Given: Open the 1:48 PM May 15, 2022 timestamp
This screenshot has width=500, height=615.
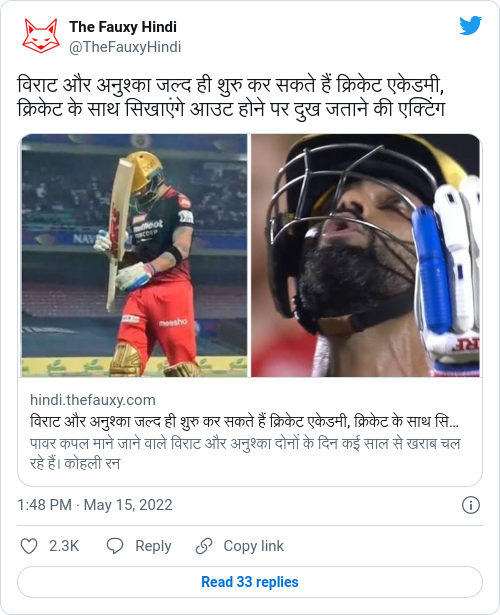Looking at the screenshot, I should point(95,505).
